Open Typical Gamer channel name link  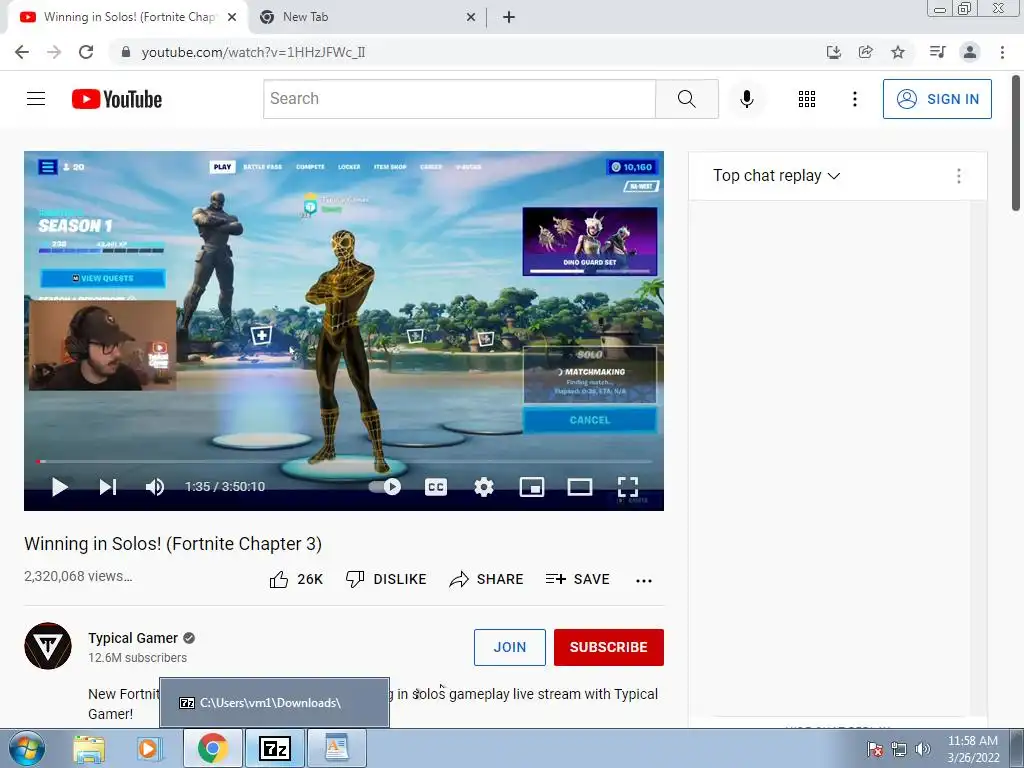(x=133, y=638)
